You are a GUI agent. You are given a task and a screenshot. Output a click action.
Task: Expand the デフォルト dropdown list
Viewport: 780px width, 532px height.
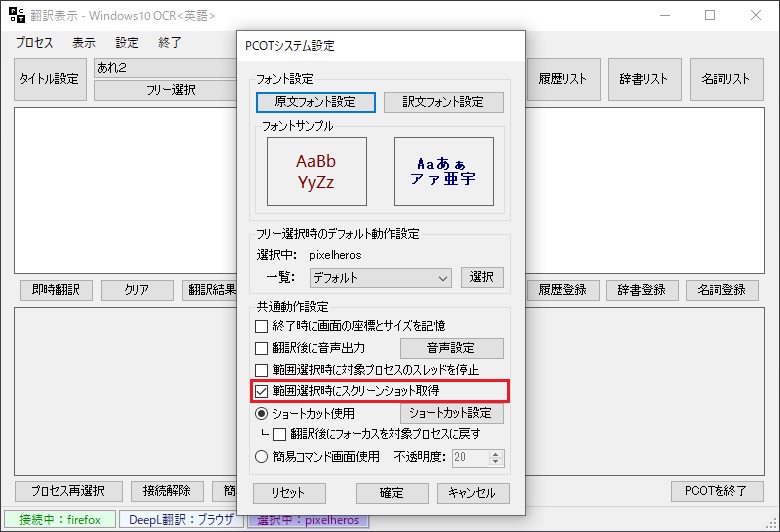(x=381, y=278)
